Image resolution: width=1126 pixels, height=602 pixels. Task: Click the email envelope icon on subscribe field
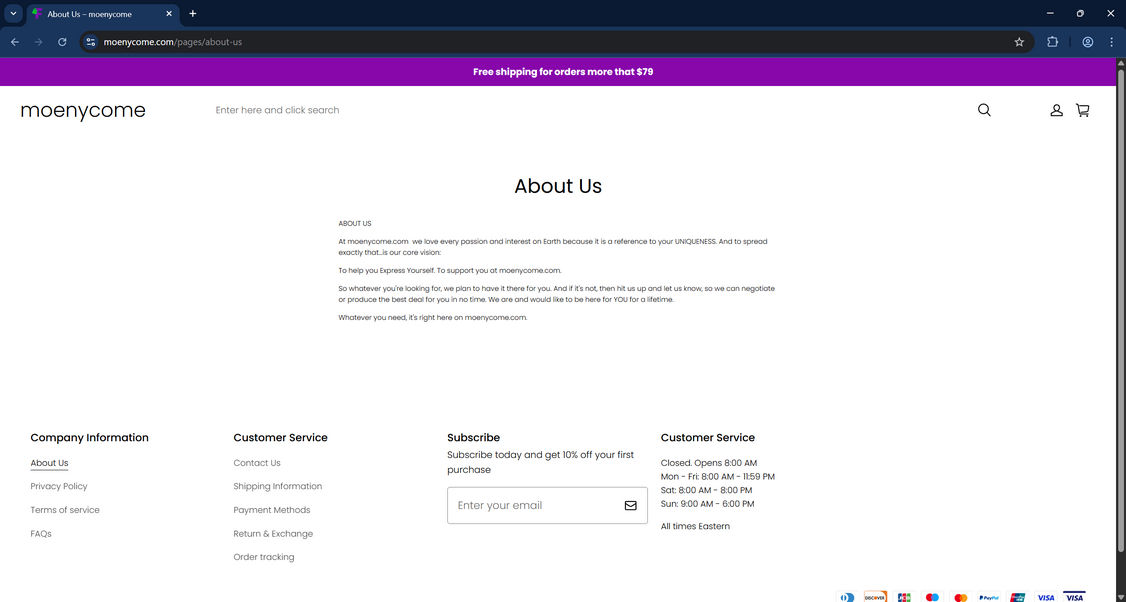[630, 505]
